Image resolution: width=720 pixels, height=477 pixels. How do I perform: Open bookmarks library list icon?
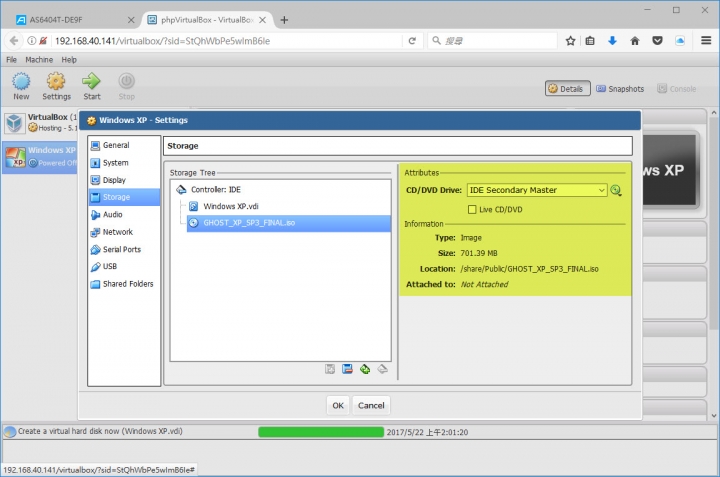coord(590,41)
